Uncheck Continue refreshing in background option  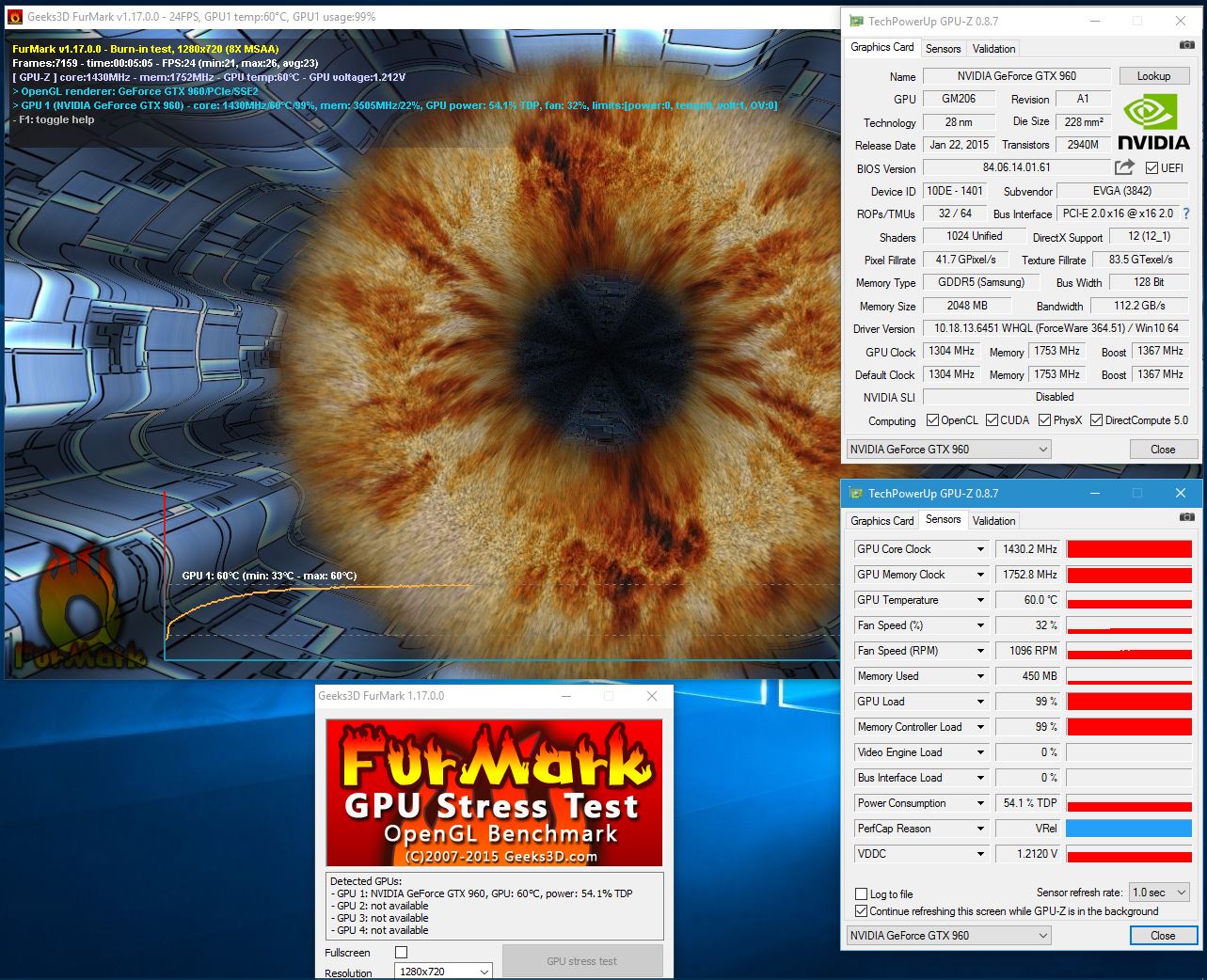861,911
